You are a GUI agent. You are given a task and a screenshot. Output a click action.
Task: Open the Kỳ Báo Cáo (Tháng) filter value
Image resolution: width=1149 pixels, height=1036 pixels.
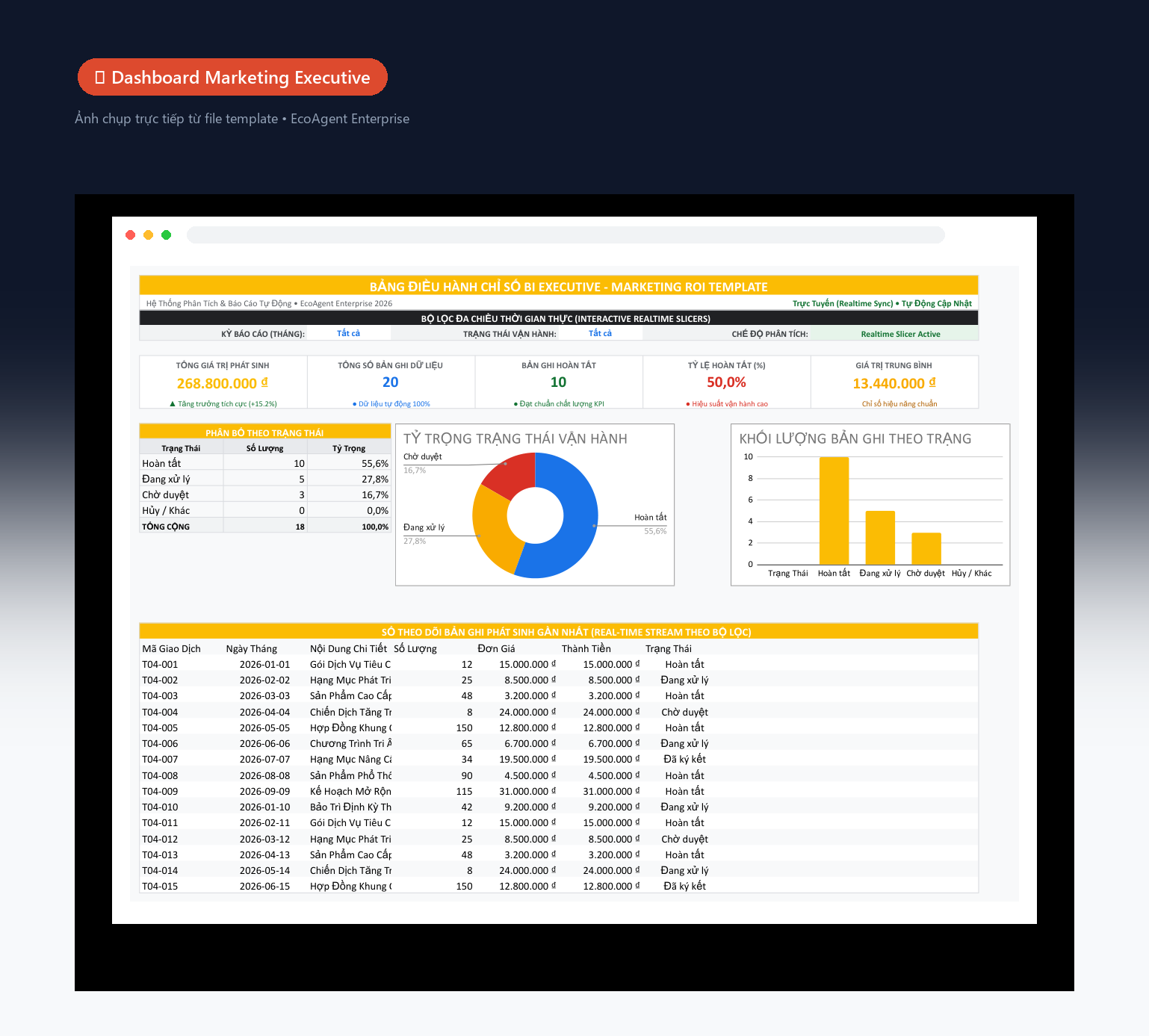coord(348,333)
